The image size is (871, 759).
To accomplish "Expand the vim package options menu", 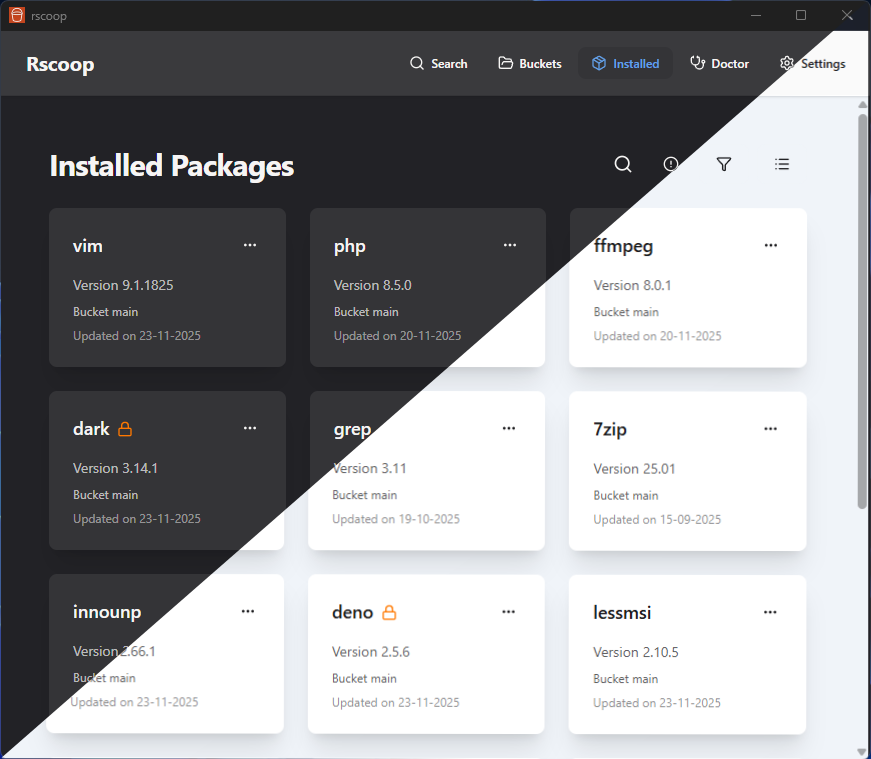I will (250, 245).
